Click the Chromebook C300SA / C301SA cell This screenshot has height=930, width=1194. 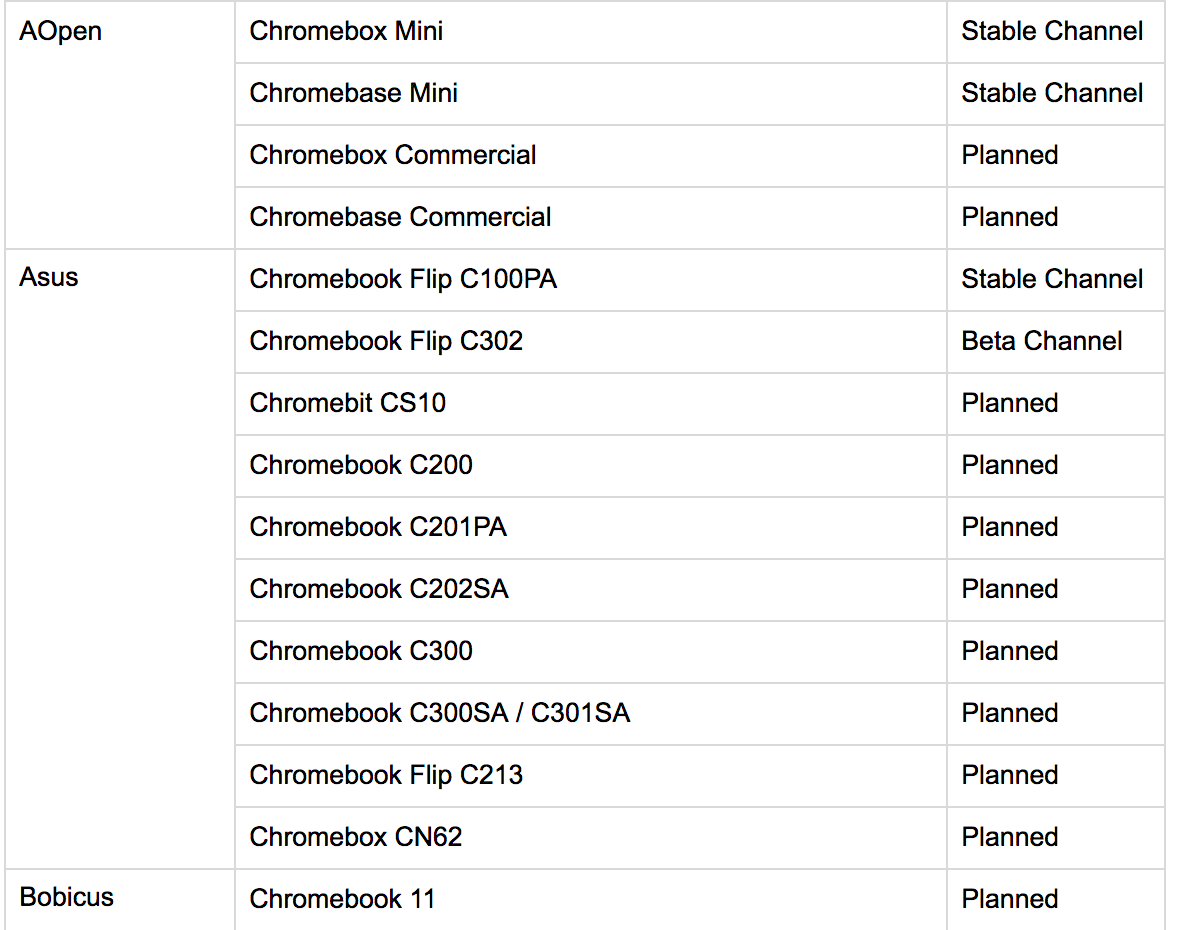[439, 713]
